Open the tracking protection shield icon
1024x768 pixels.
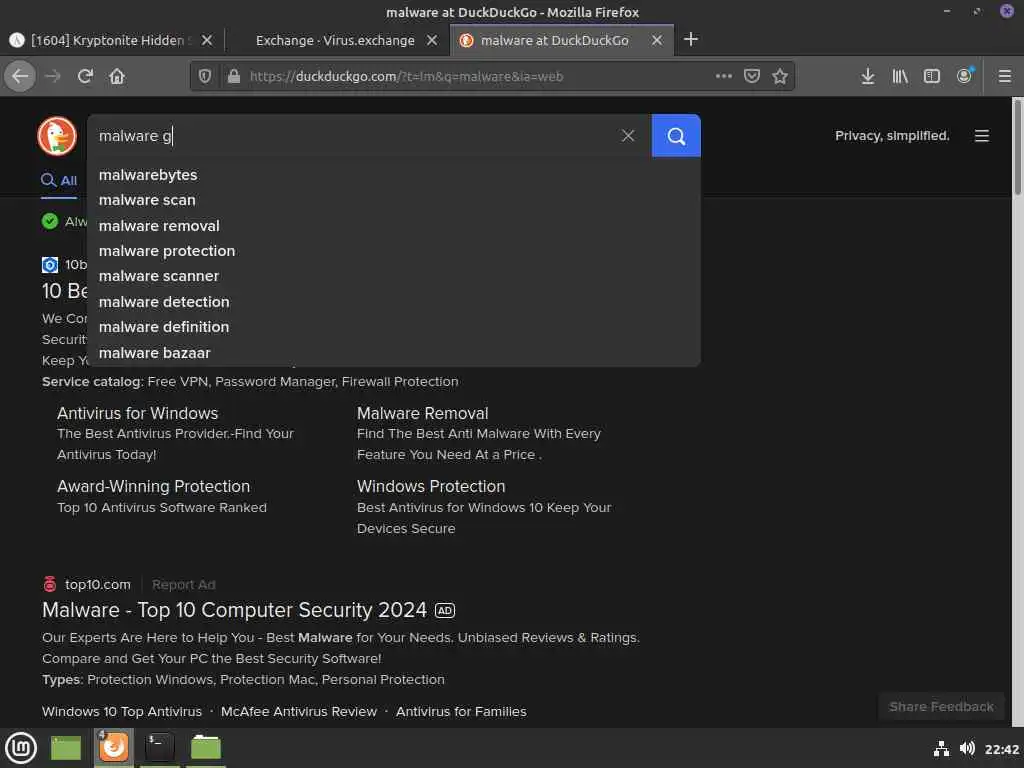pos(205,76)
